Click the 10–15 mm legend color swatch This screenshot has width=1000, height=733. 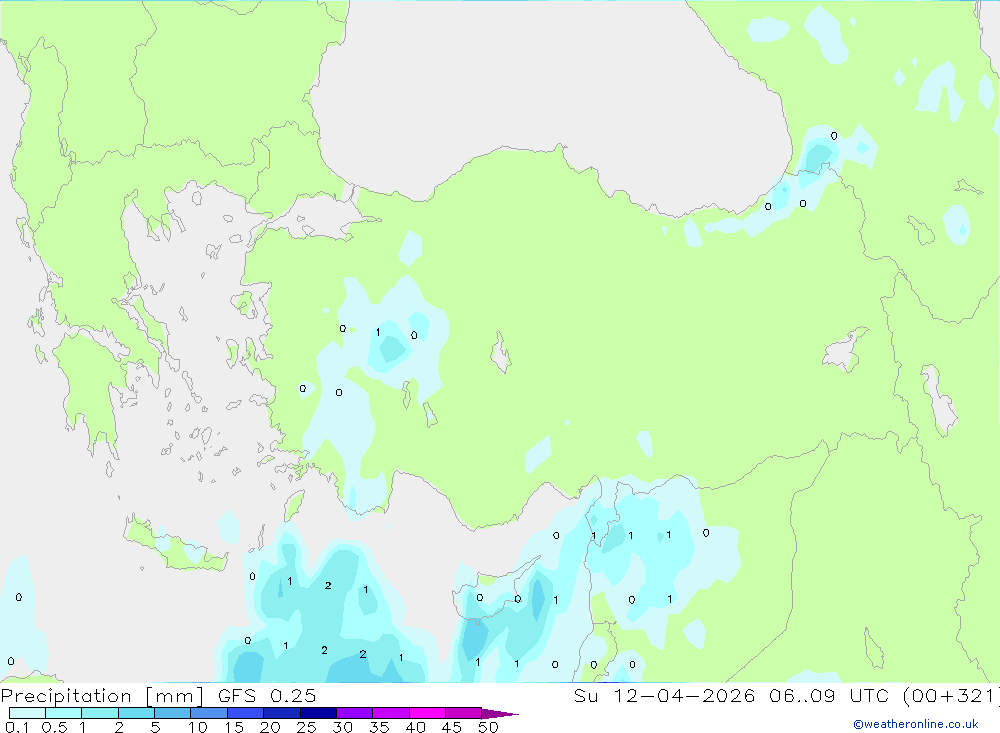click(209, 713)
